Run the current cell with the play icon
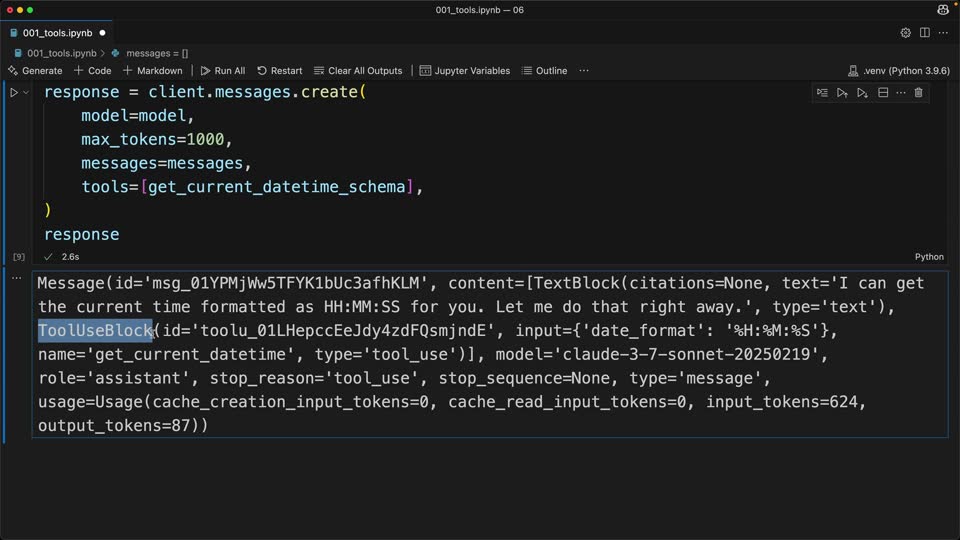The width and height of the screenshot is (960, 540). coord(13,92)
